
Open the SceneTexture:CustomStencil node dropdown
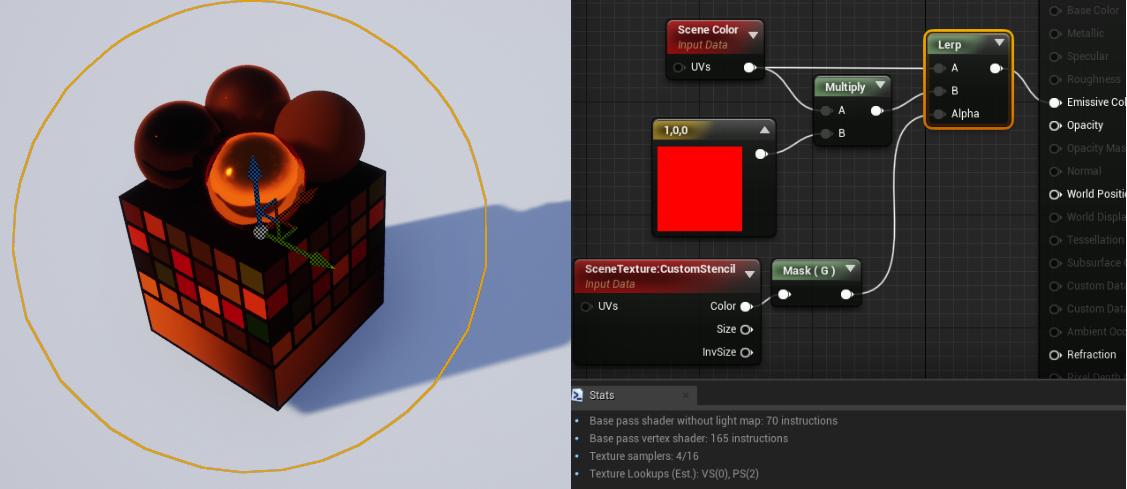[x=750, y=273]
